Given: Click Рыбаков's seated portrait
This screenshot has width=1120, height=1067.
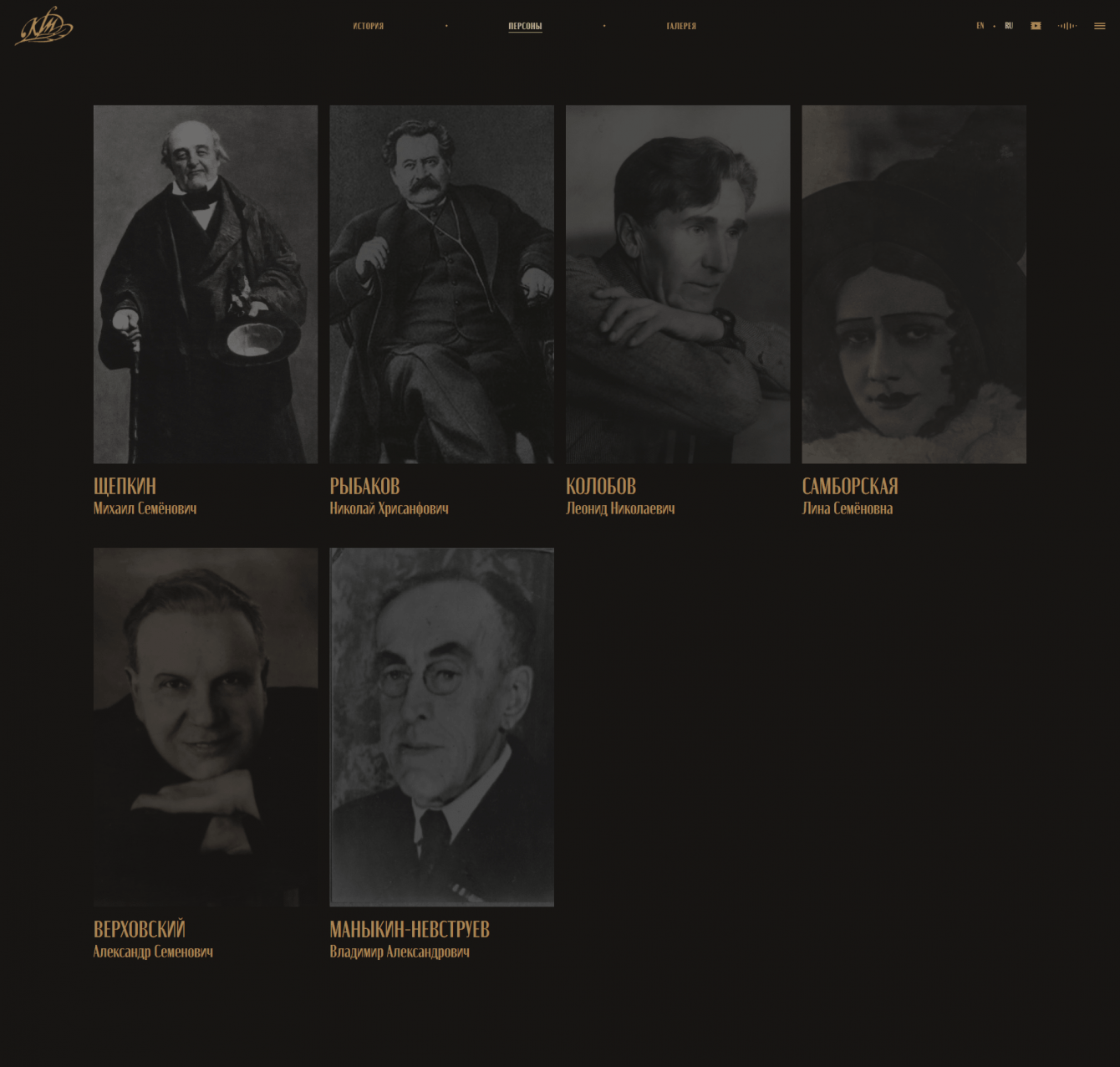Looking at the screenshot, I should click(442, 284).
